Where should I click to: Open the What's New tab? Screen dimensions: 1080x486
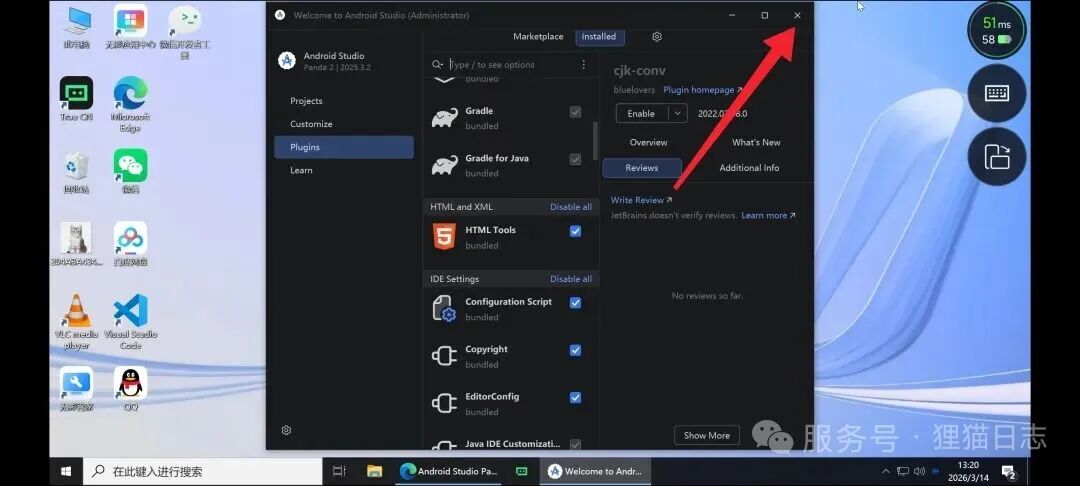coord(756,142)
